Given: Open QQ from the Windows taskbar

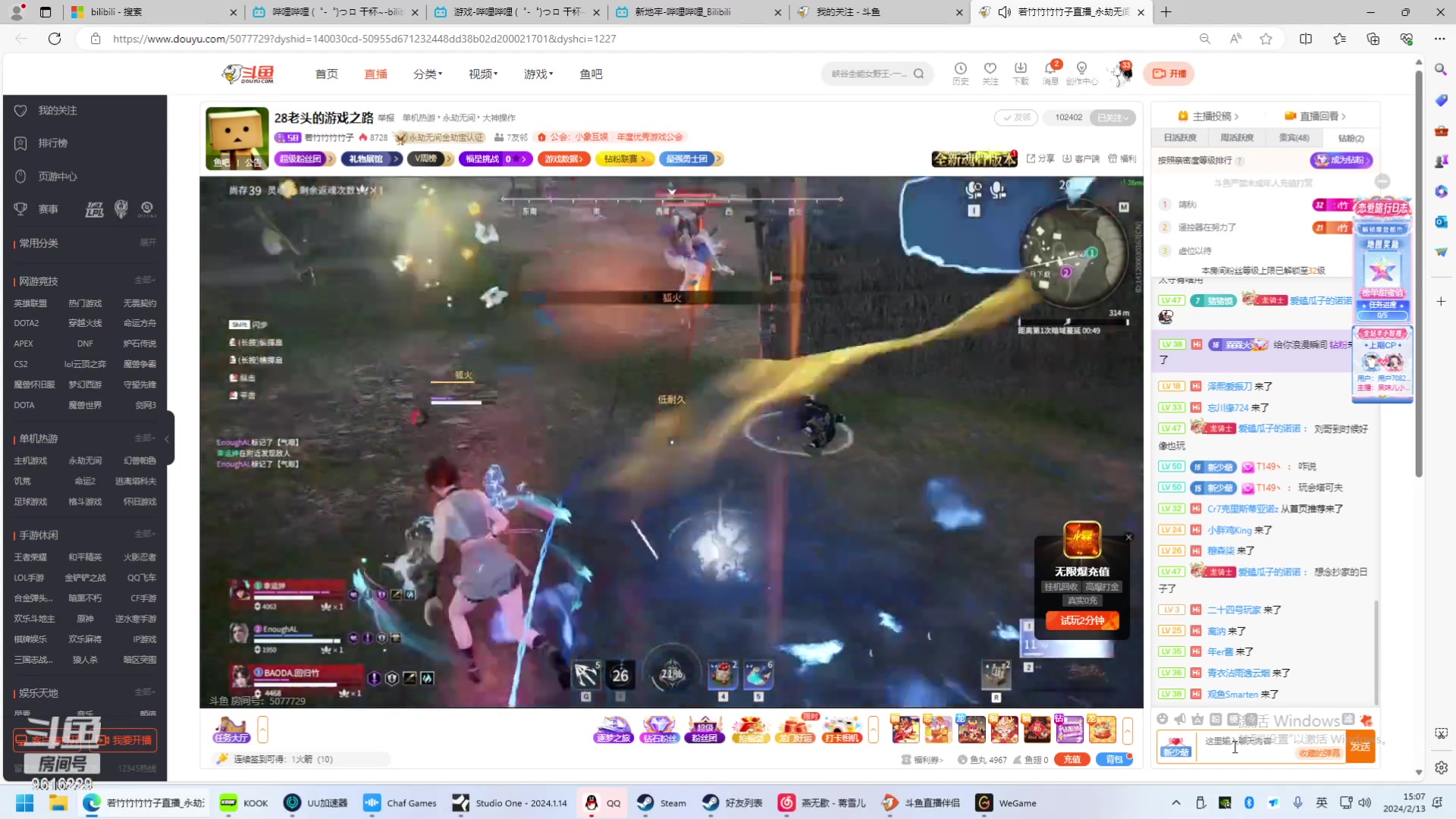Looking at the screenshot, I should click(603, 803).
